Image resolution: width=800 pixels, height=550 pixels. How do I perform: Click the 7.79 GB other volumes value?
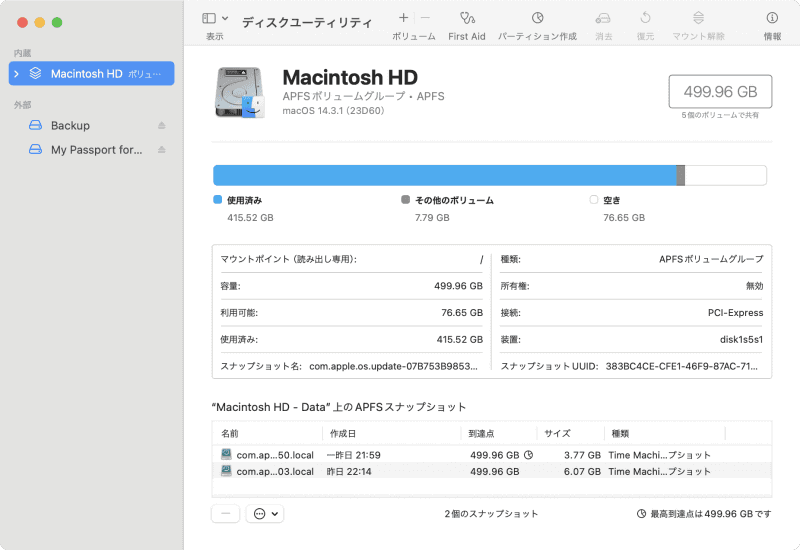[x=432, y=218]
